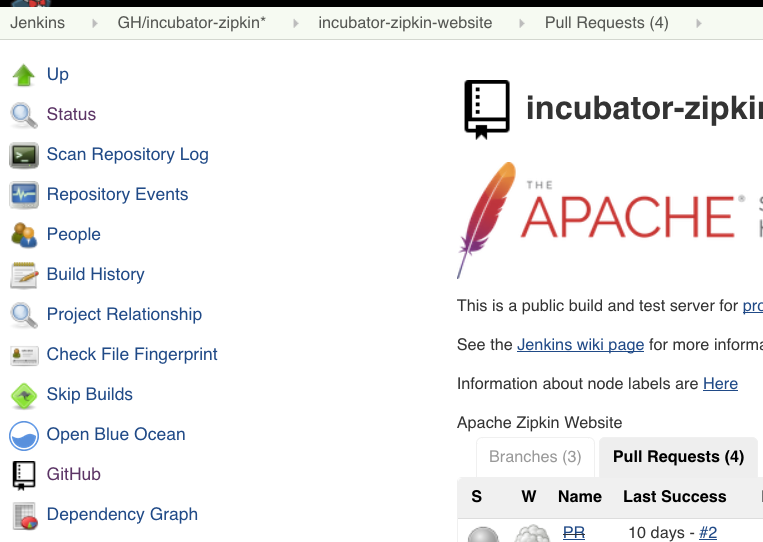
Task: Expand the arrow after GH/incubator-zipkin* breadcrumb
Action: point(295,23)
